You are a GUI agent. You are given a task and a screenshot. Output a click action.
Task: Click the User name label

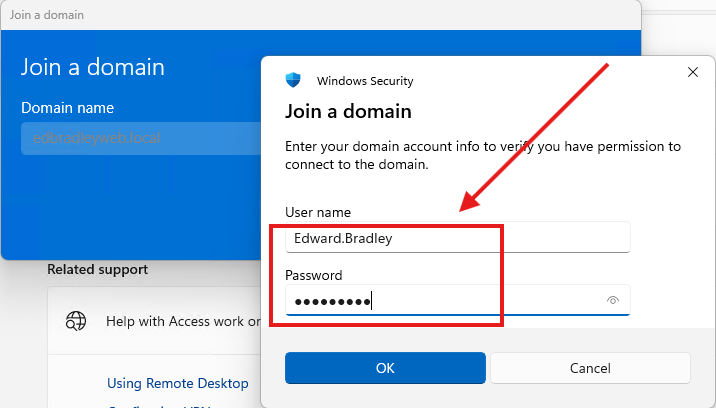pos(318,212)
